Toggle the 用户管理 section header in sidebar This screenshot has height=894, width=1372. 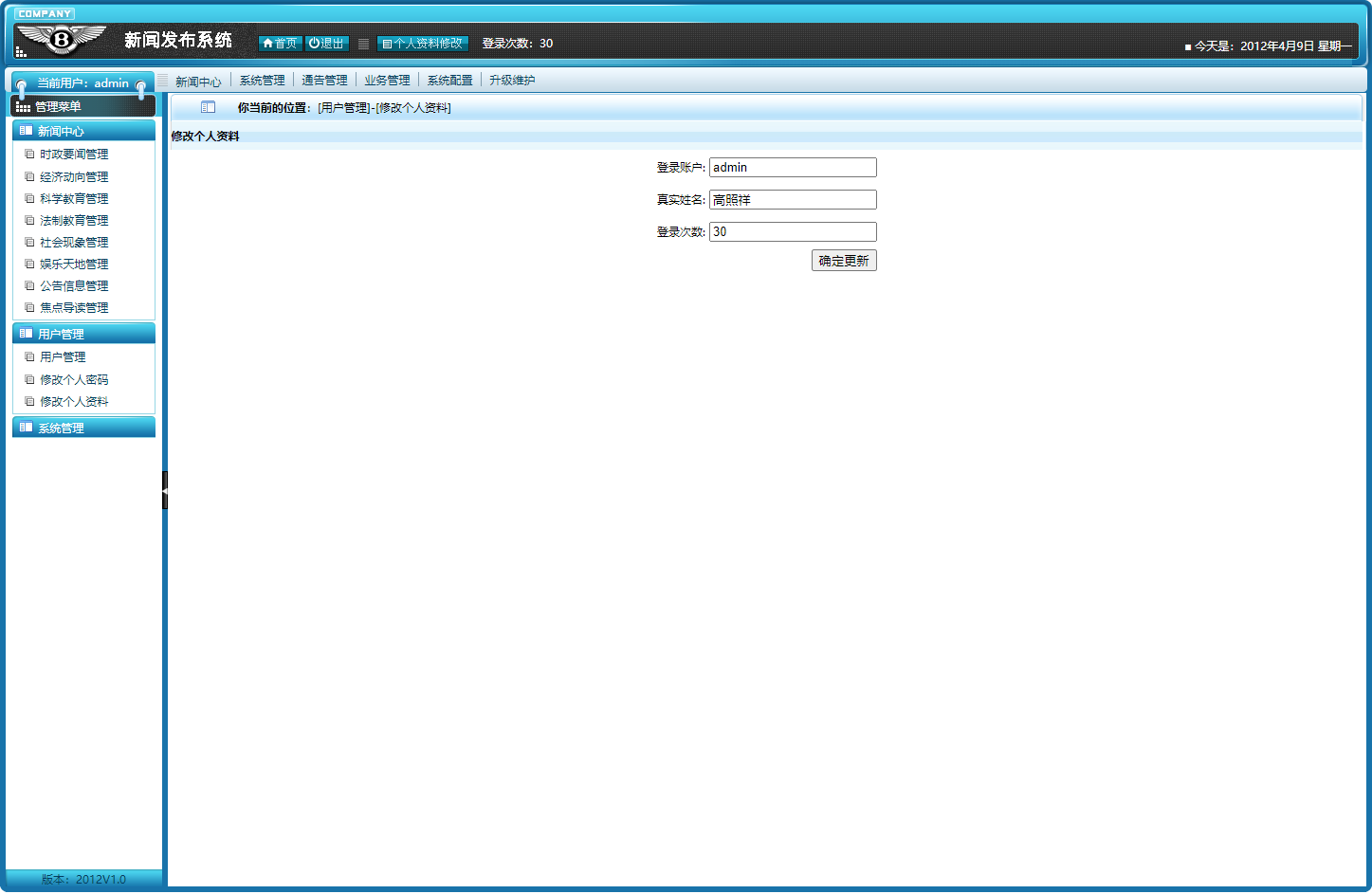[83, 334]
